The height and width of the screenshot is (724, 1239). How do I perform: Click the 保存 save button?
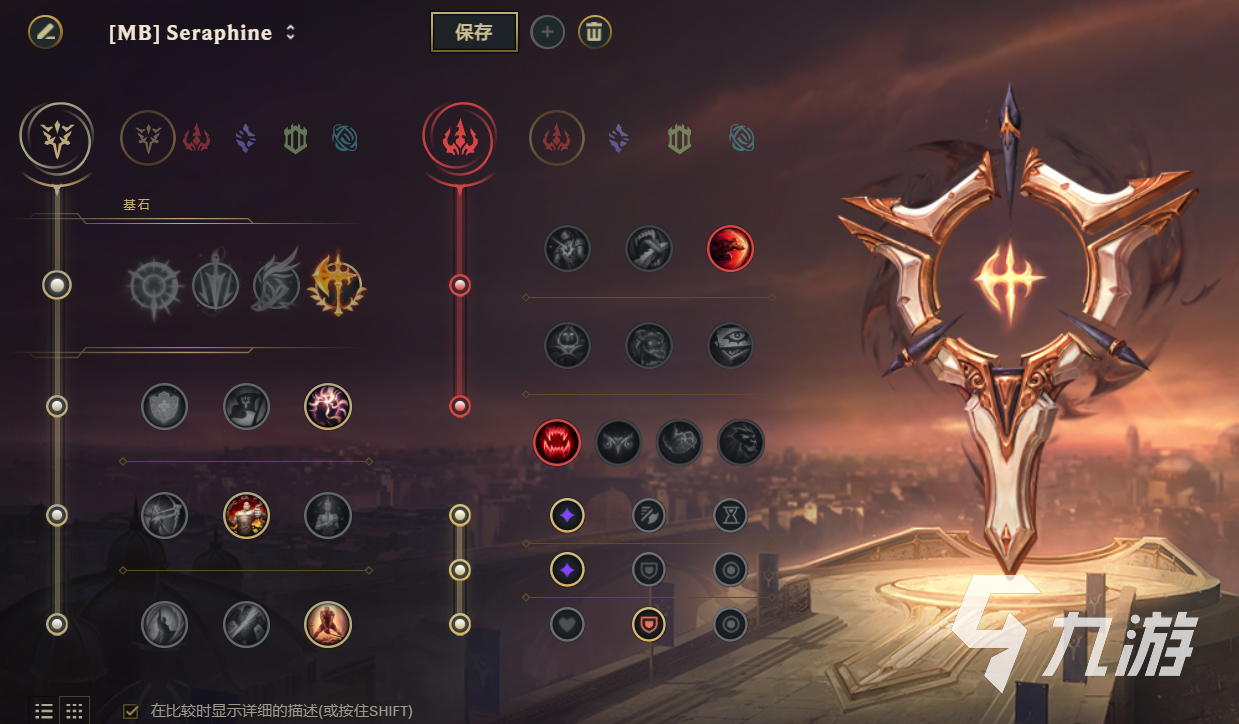(x=474, y=32)
